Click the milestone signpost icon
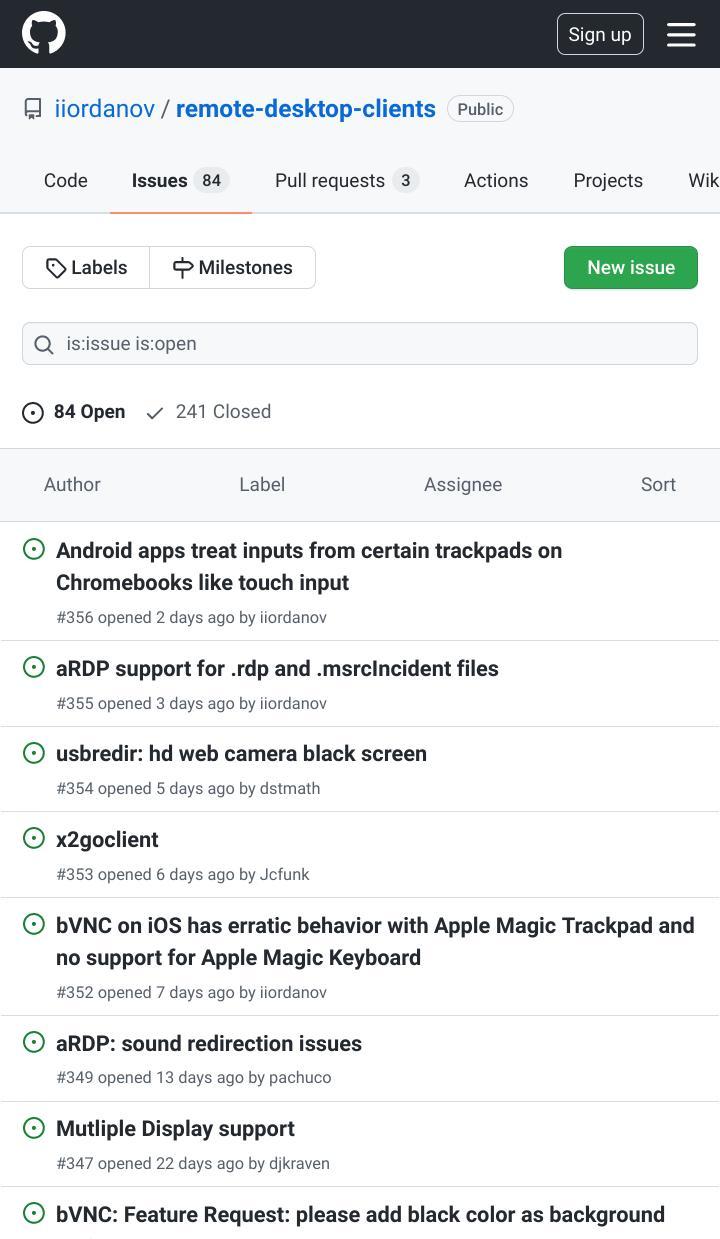Viewport: 720px width, 1239px height. [x=183, y=268]
